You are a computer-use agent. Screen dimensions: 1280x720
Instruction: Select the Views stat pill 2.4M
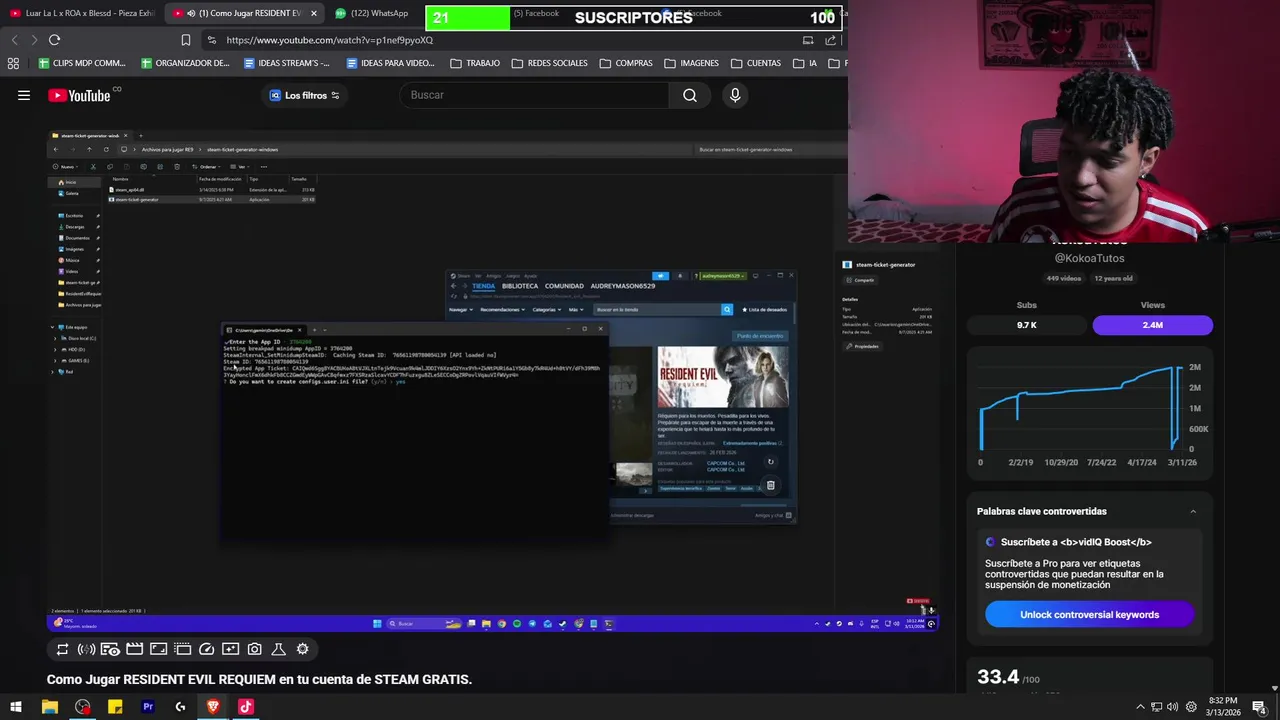1152,325
